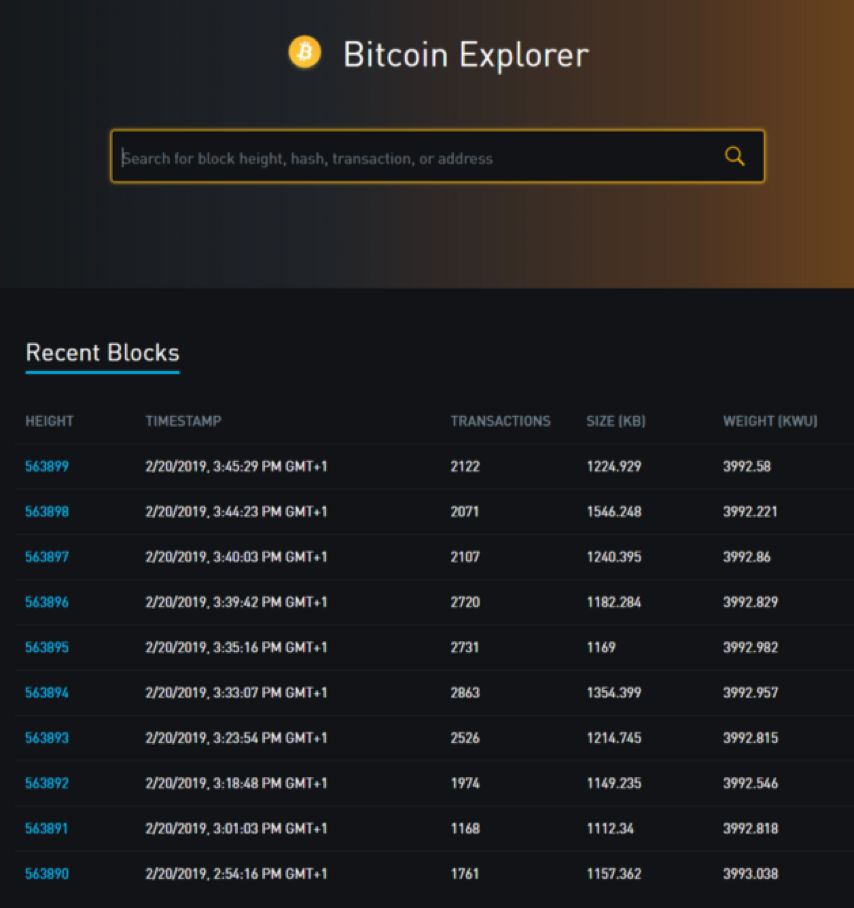Click the SIZE (KB) column header

pyautogui.click(x=616, y=421)
